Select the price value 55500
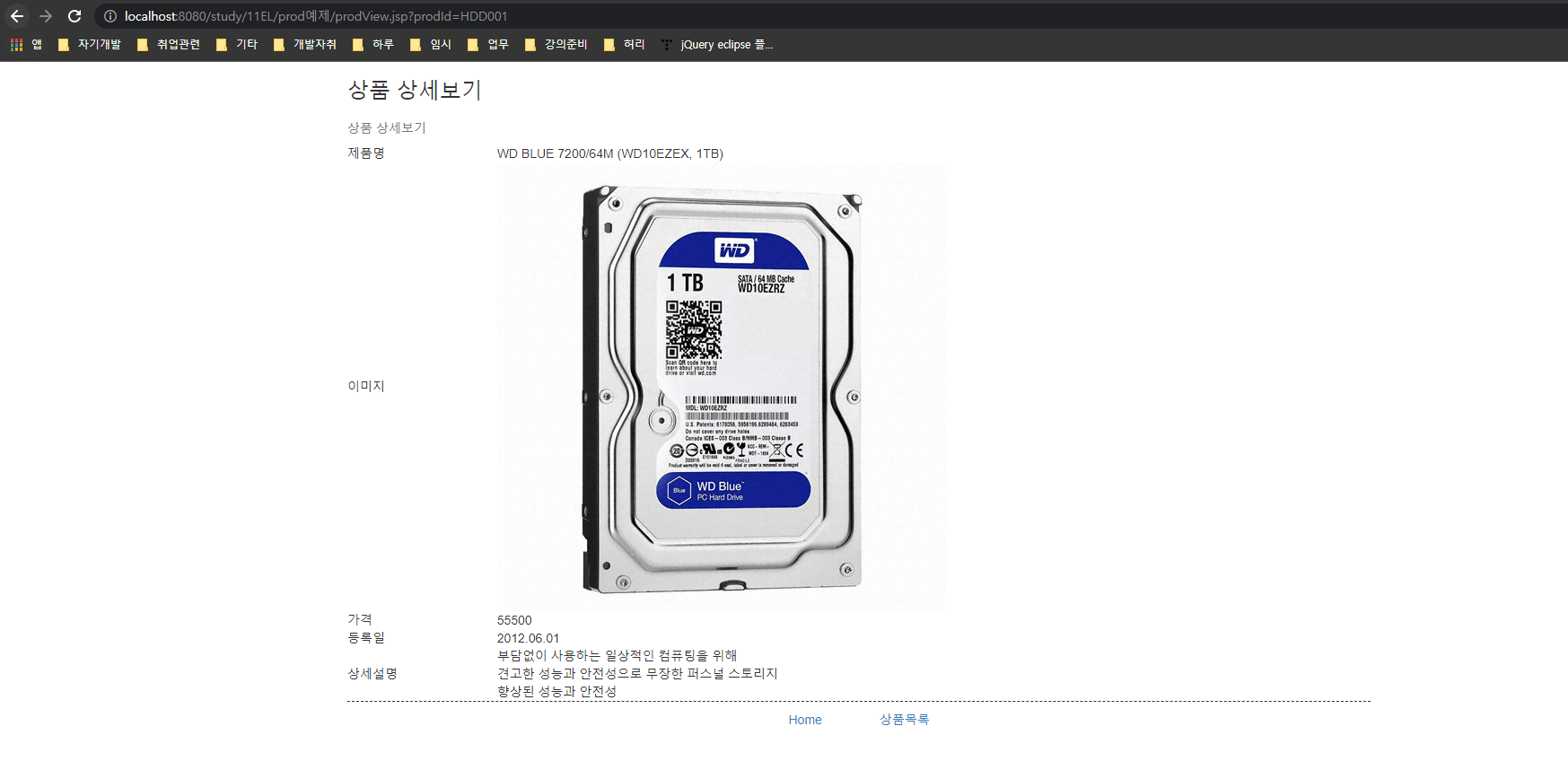The width and height of the screenshot is (1568, 770). (x=514, y=620)
